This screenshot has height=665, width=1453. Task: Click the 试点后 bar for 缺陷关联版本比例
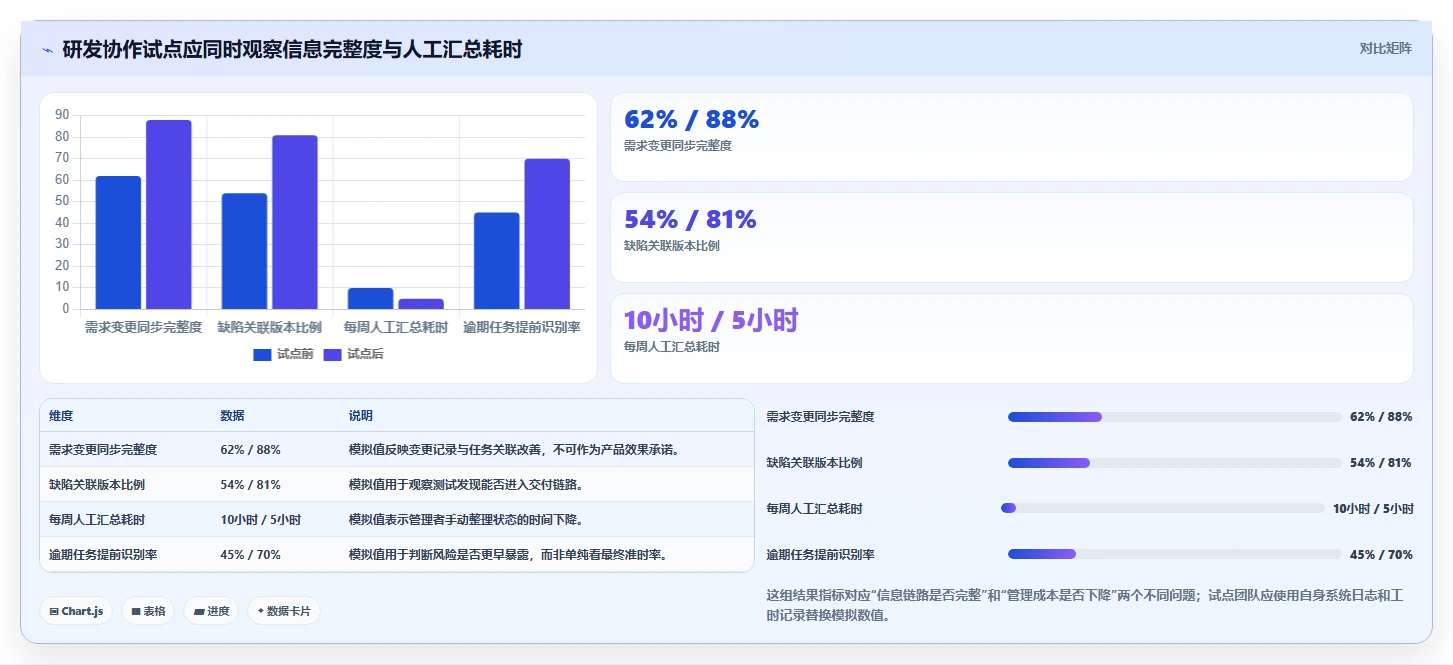(295, 222)
